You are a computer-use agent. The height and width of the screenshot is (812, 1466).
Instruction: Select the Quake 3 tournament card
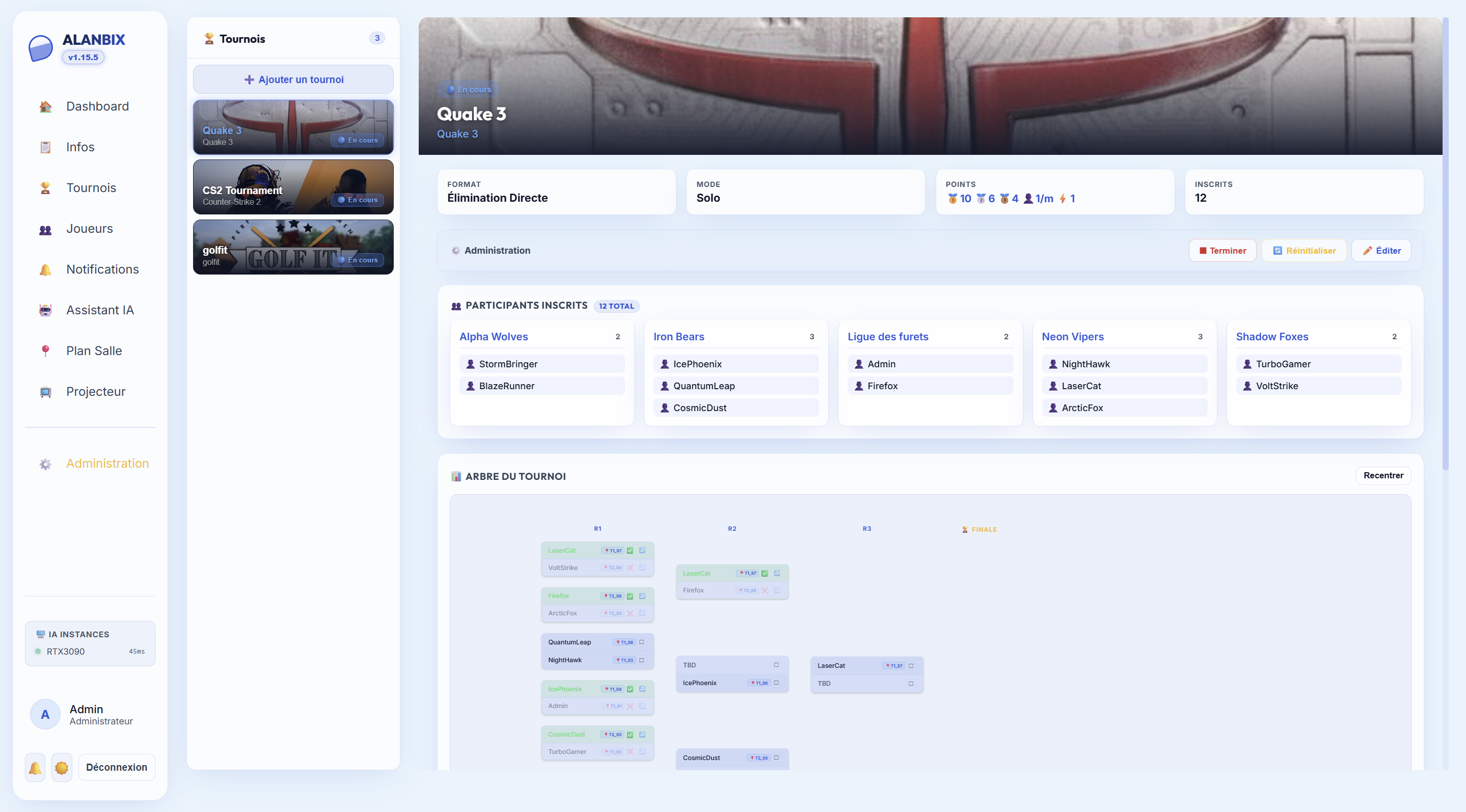293,127
